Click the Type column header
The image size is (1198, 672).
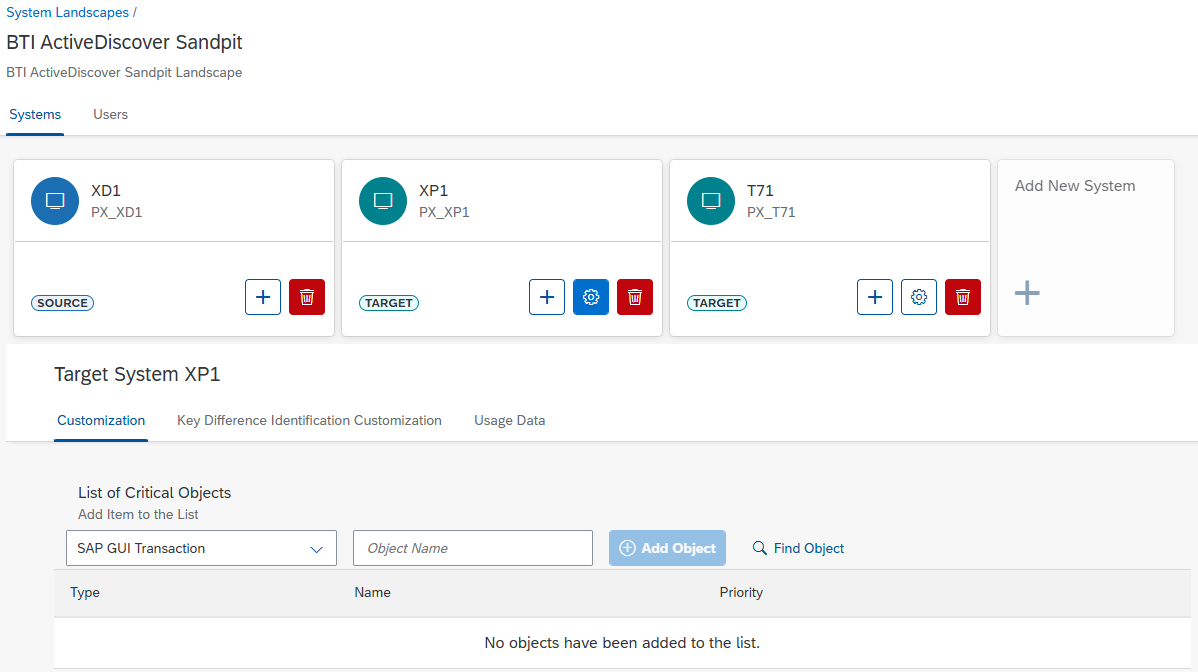coord(85,593)
